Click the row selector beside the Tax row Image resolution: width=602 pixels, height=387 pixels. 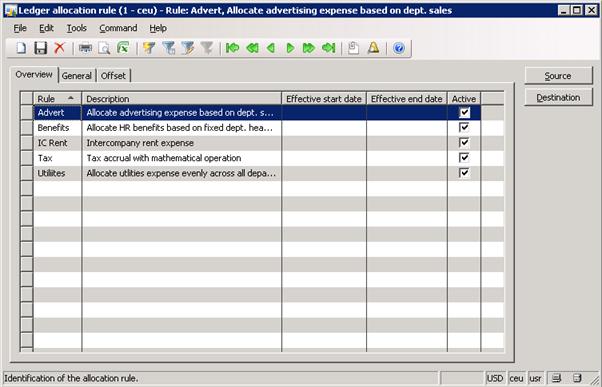27,158
